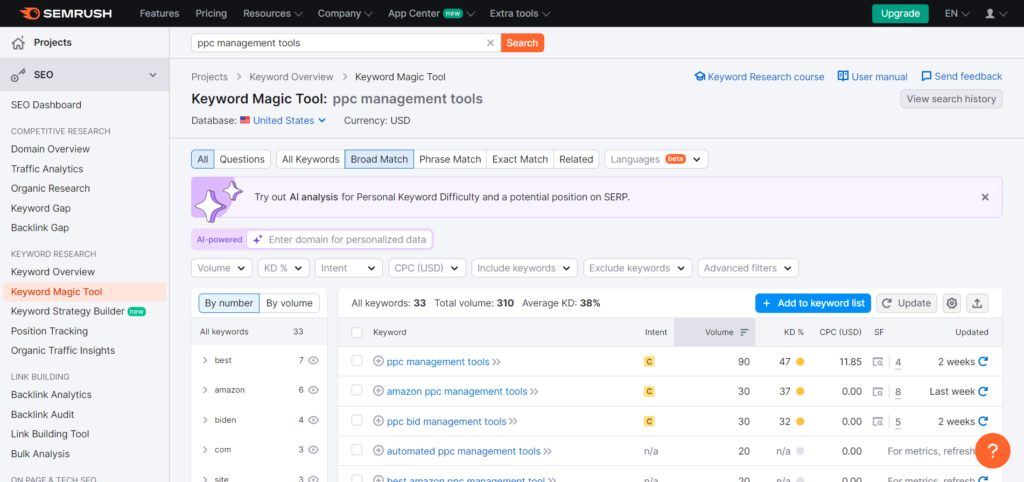The image size is (1024, 482).
Task: Check the ppc management tools row checkbox
Action: (357, 361)
